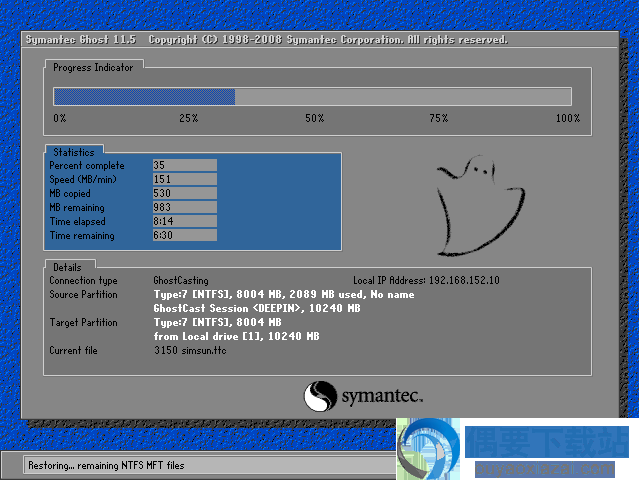
Task: Click the restore progress bar
Action: click(312, 97)
